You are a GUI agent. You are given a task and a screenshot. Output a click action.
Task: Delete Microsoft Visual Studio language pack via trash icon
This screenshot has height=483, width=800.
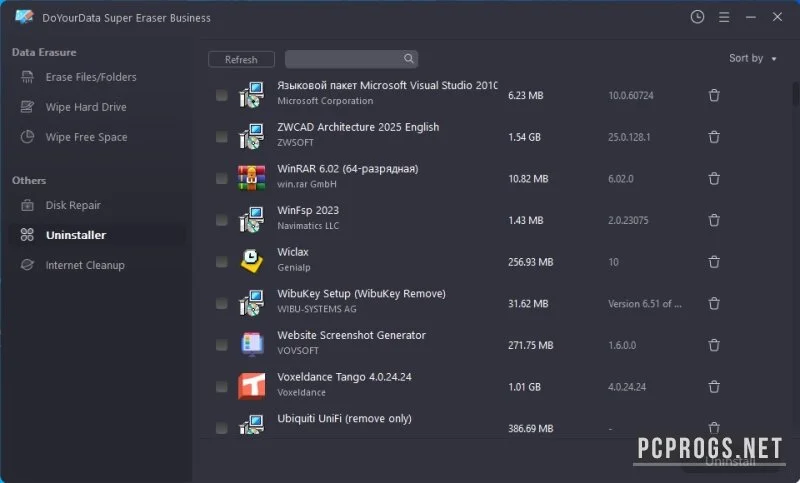(x=714, y=95)
